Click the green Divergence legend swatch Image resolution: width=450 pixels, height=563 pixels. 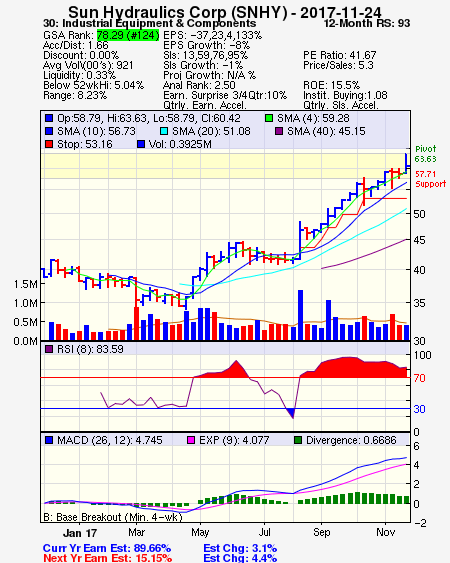point(298,440)
